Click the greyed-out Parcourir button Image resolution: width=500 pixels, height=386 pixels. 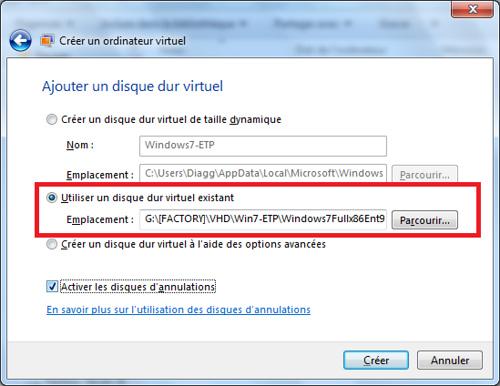click(x=425, y=174)
